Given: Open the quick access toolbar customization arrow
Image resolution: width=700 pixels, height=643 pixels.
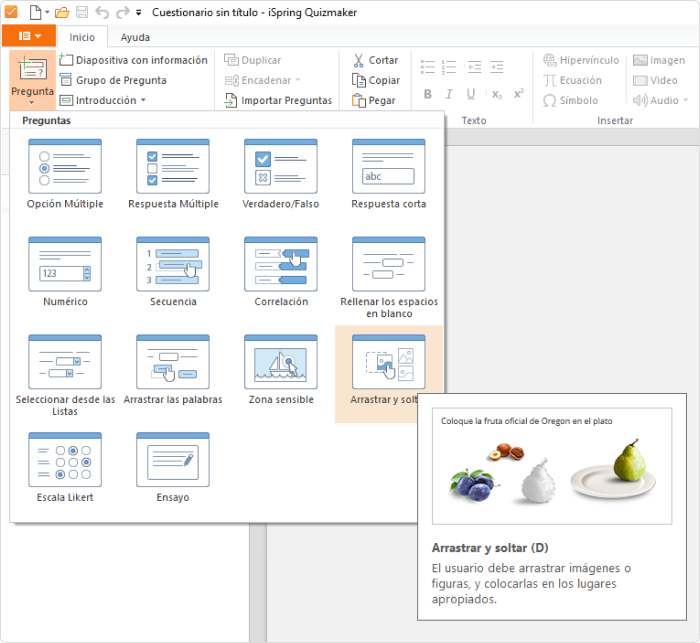Looking at the screenshot, I should (x=139, y=13).
